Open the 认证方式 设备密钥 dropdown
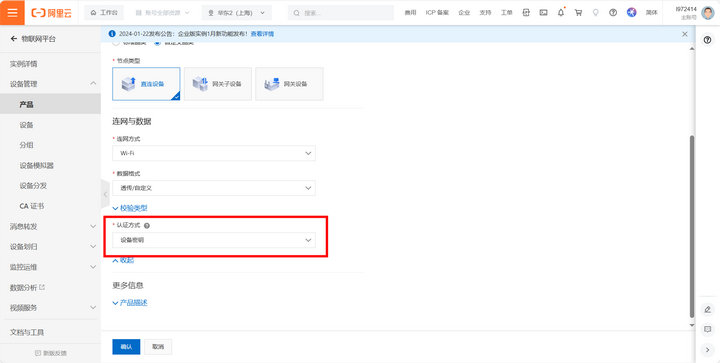 click(214, 240)
